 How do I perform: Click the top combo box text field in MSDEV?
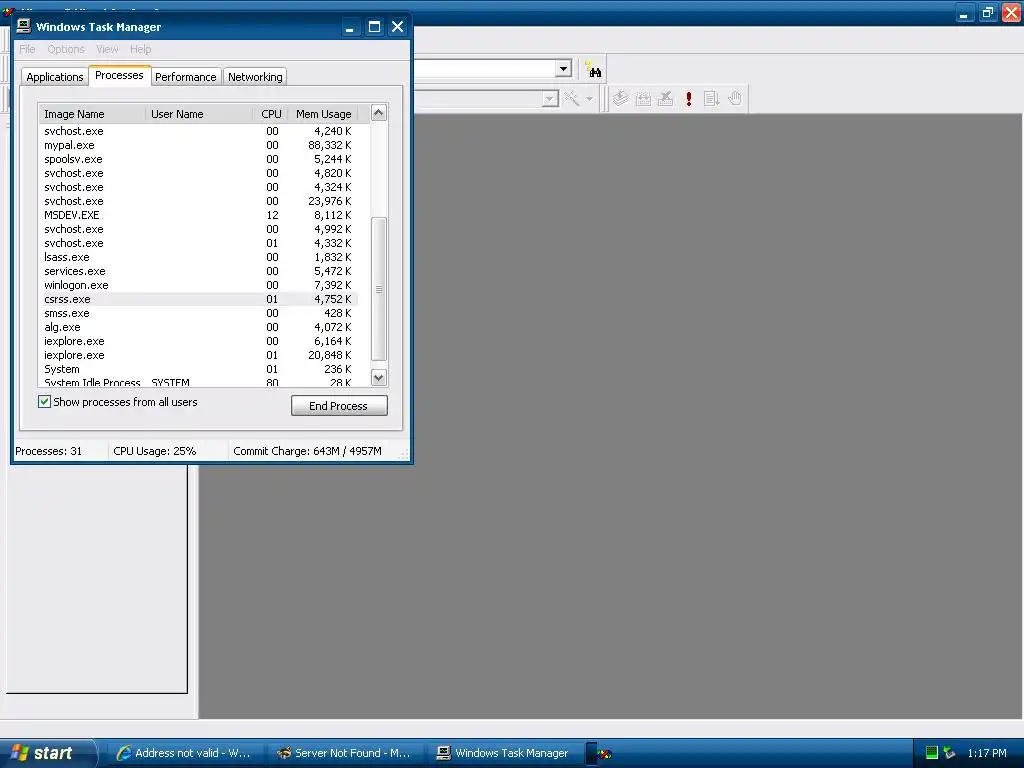[483, 69]
